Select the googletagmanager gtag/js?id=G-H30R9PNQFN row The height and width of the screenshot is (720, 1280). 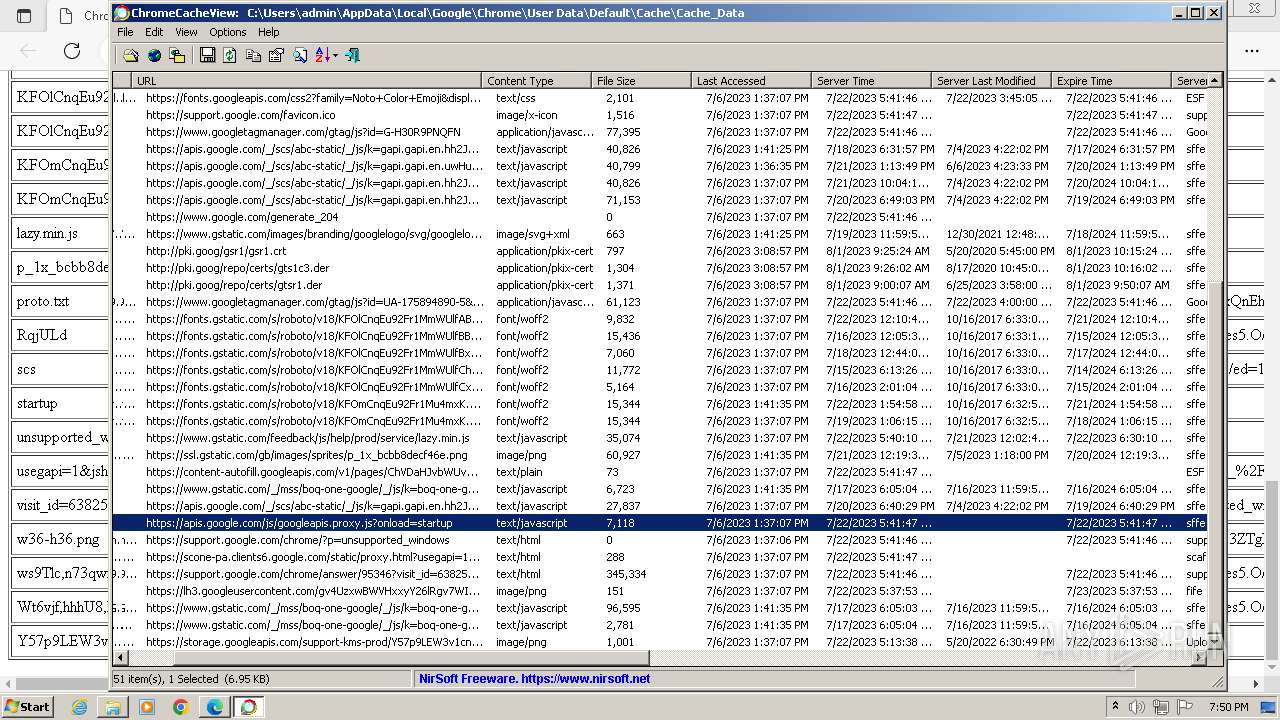tap(660, 132)
